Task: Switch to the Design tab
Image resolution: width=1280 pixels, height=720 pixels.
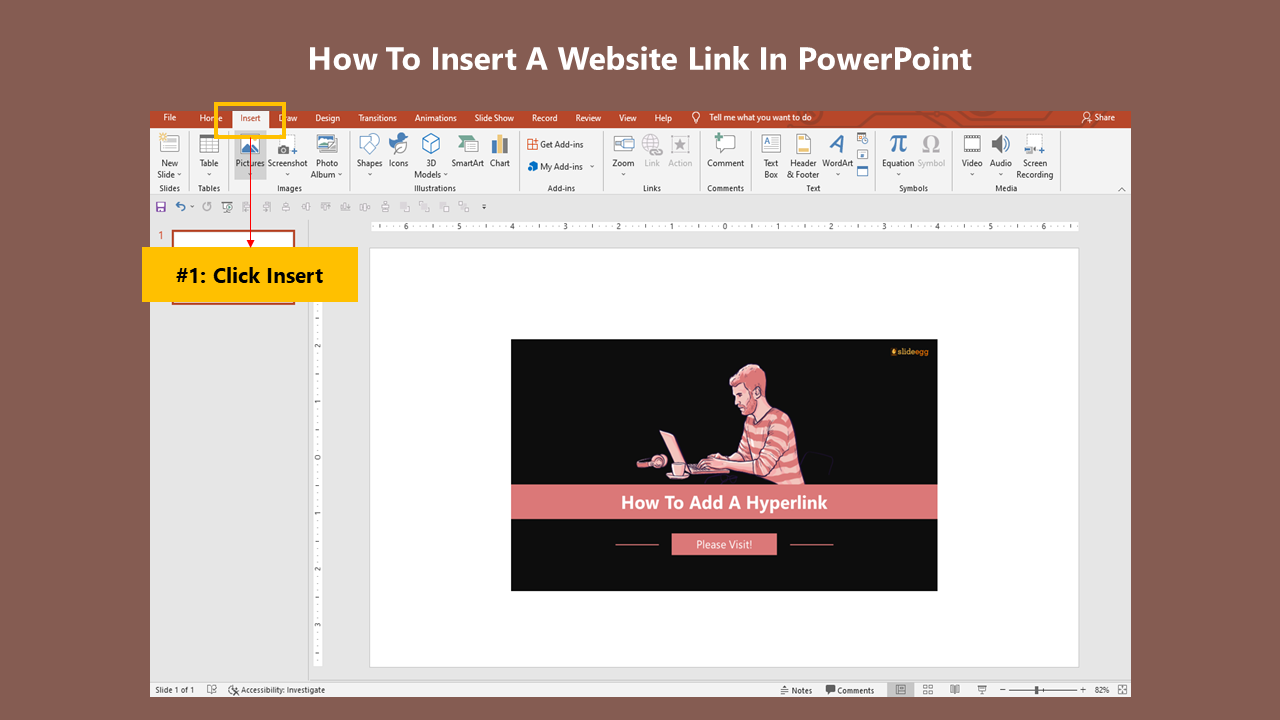Action: [328, 118]
